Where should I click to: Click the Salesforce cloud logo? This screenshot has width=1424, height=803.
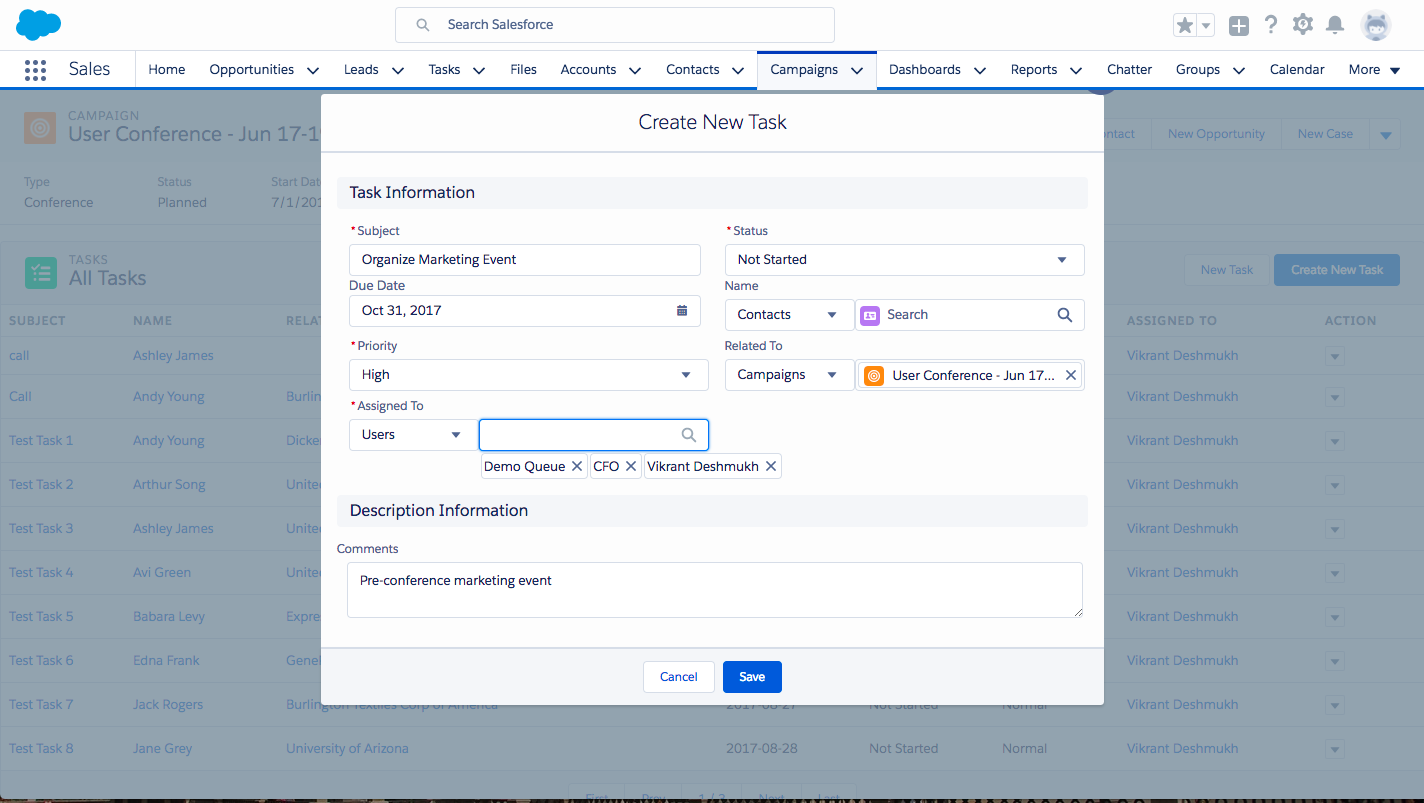[37, 24]
